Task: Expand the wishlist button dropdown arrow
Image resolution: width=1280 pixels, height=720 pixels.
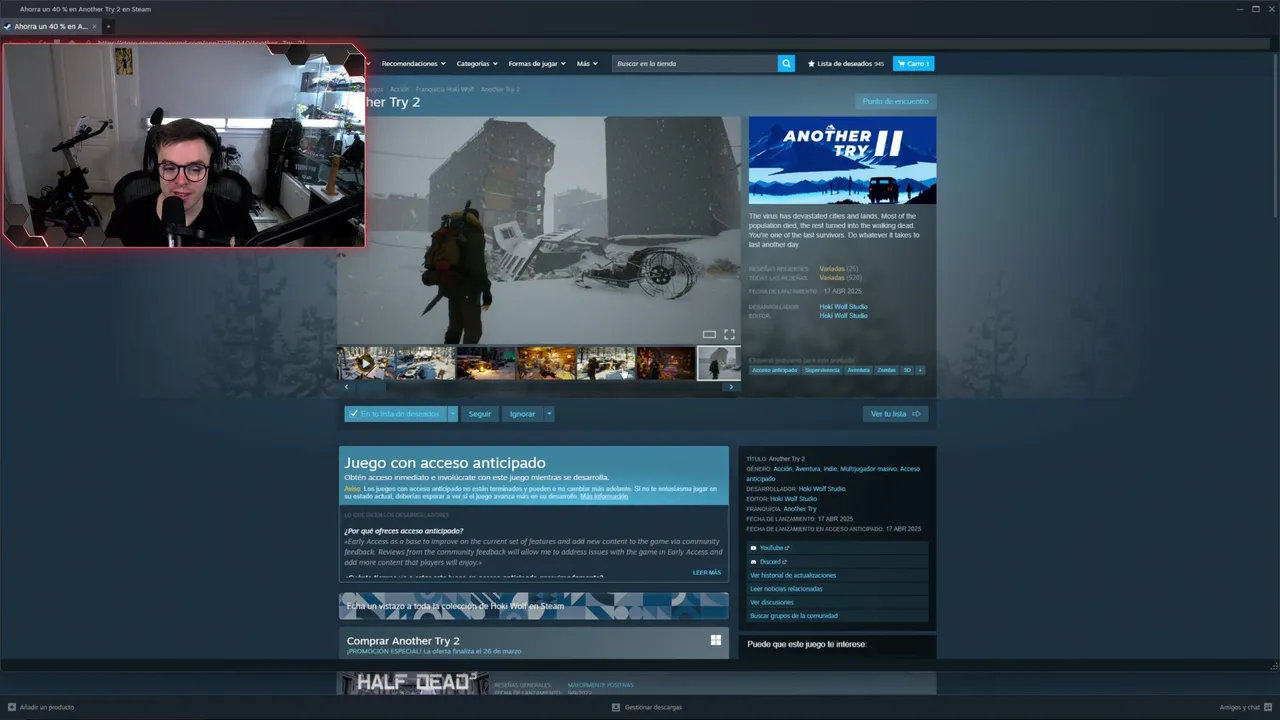Action: (452, 414)
